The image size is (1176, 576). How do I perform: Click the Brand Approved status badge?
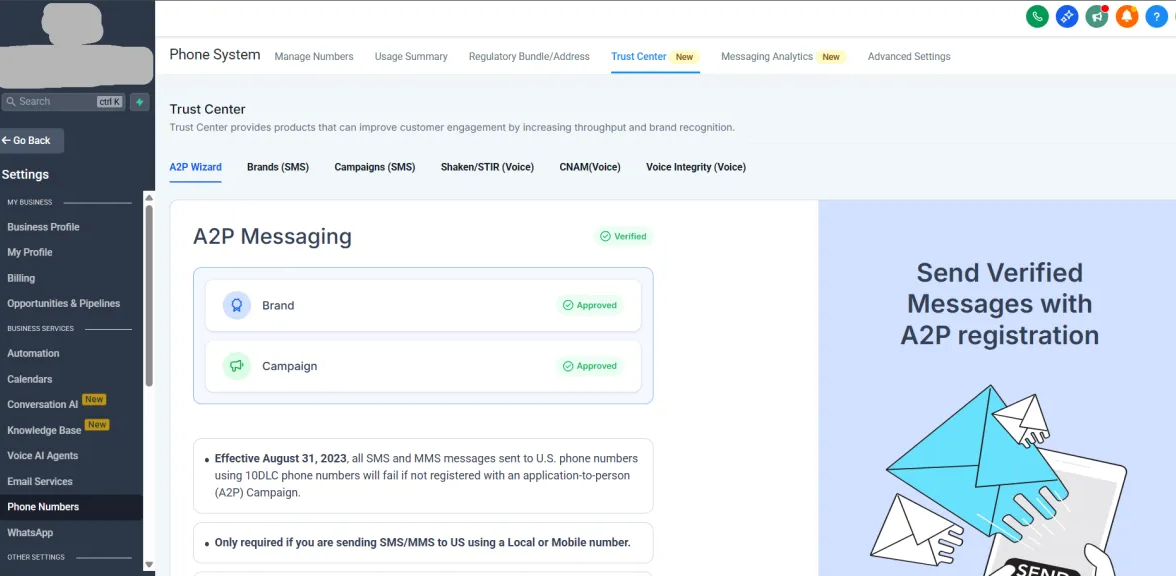click(590, 305)
